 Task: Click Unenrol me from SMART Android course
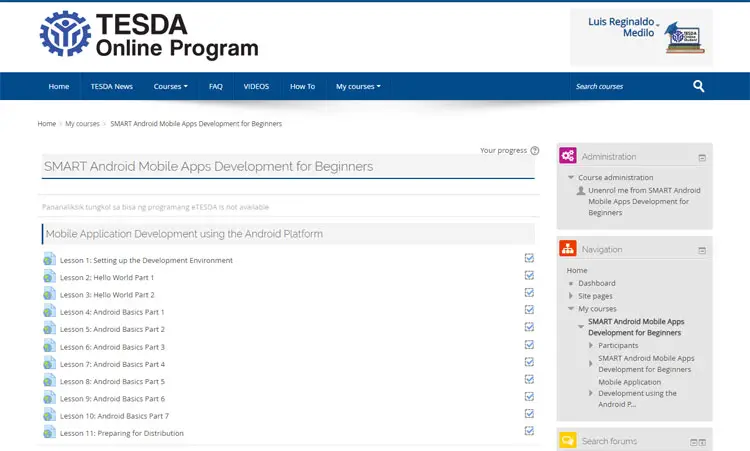pyautogui.click(x=644, y=201)
